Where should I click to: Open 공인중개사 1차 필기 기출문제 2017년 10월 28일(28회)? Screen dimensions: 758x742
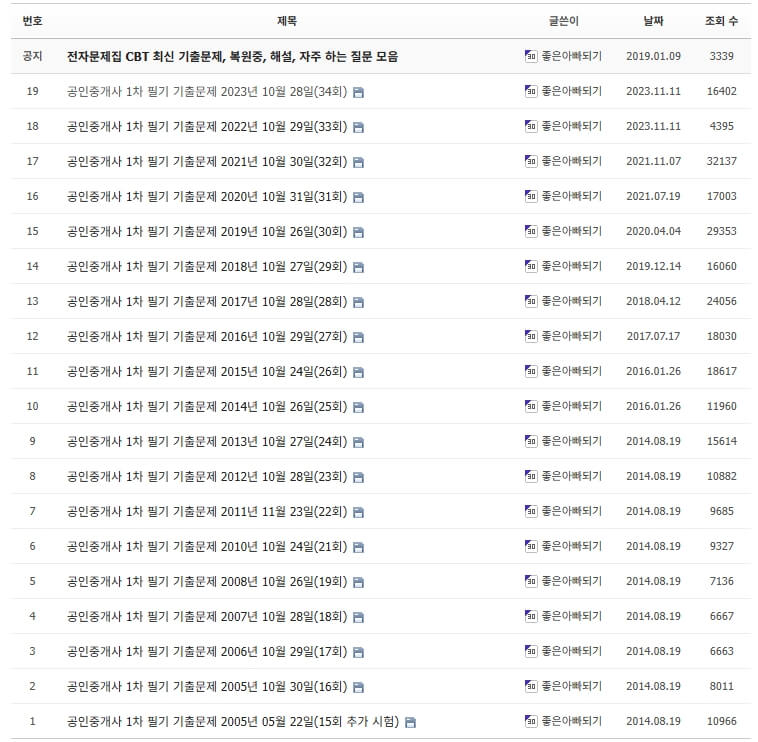coord(207,302)
